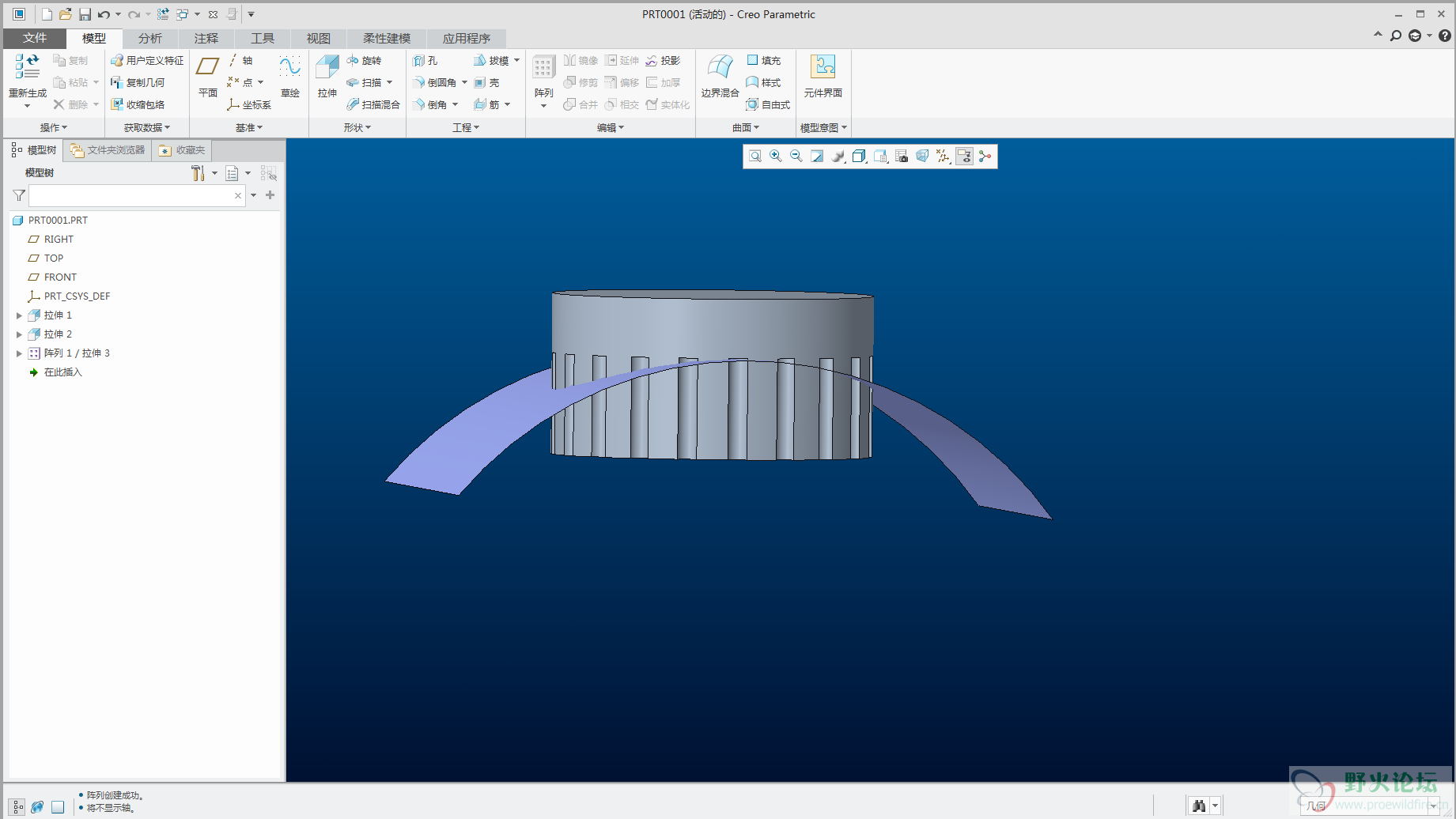Open the display style shaded-sphere icon

838,157
